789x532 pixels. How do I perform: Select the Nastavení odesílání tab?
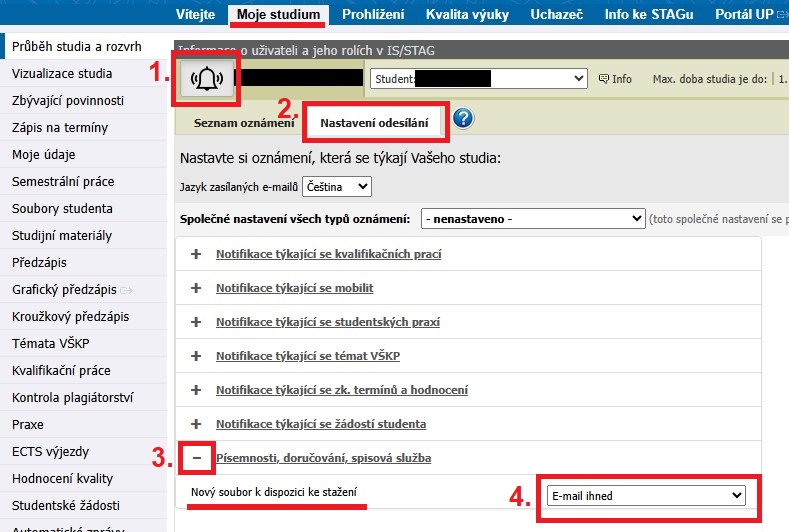click(x=374, y=122)
